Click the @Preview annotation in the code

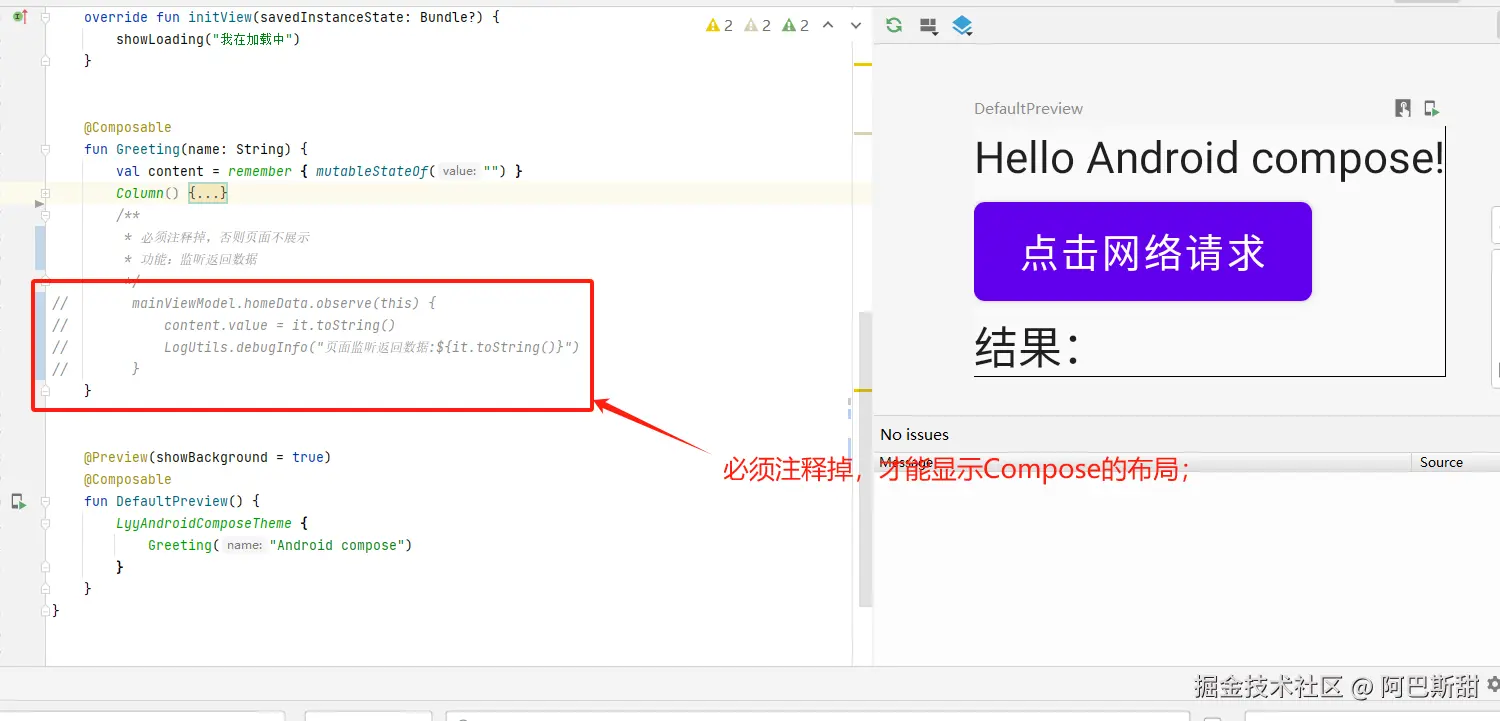point(116,457)
